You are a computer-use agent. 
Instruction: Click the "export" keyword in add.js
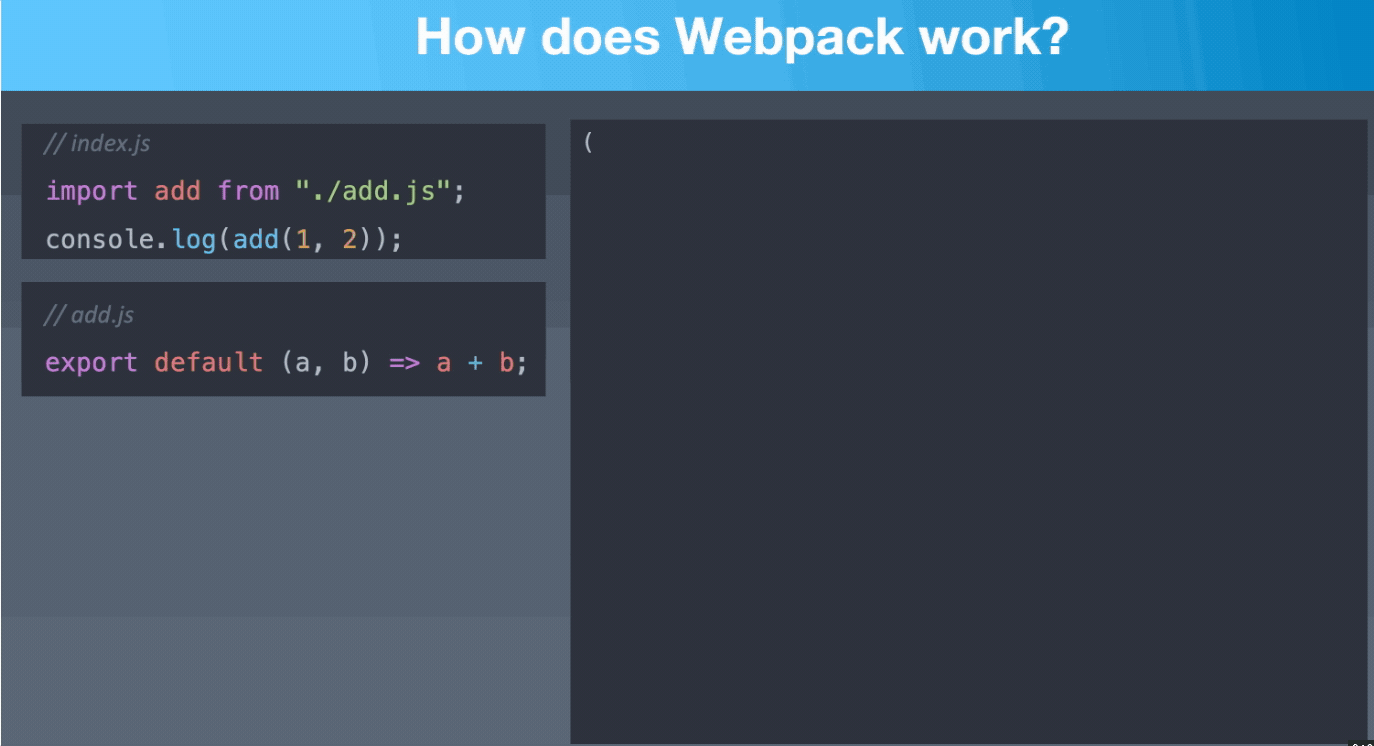(93, 362)
